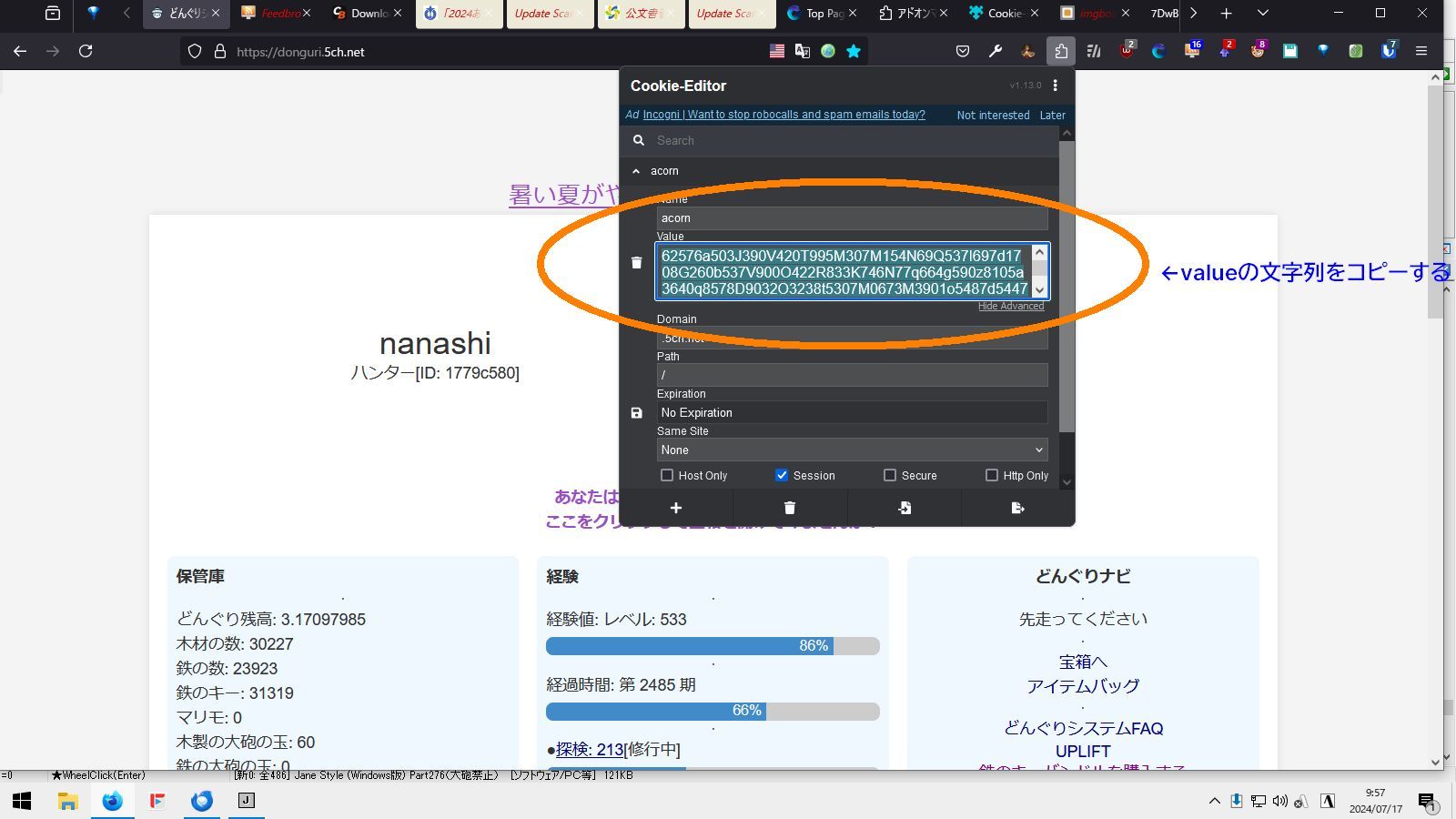This screenshot has width=1456, height=819.
Task: Click the J Jane Style taskbar icon
Action: tap(246, 801)
